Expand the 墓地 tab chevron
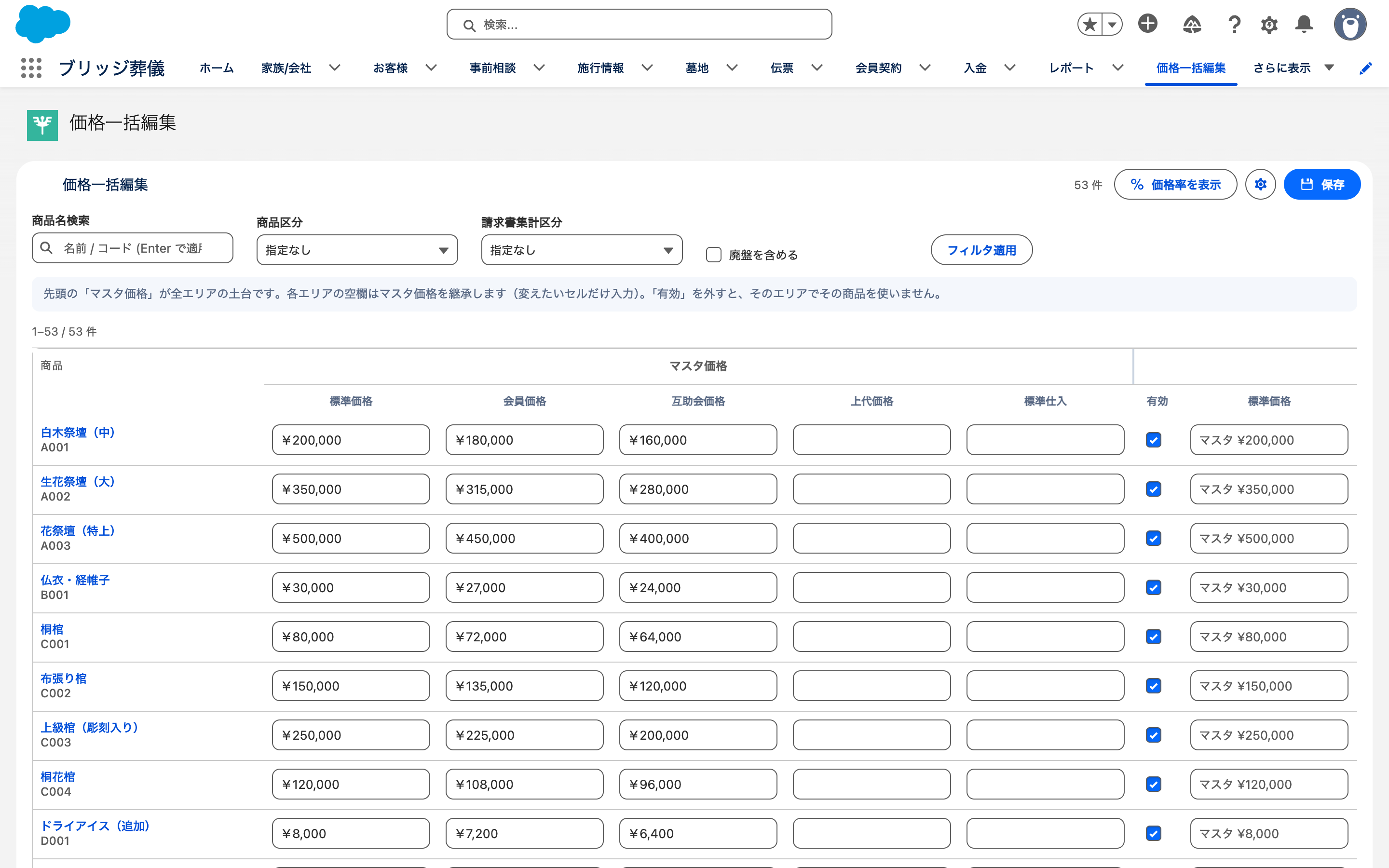 pyautogui.click(x=732, y=68)
